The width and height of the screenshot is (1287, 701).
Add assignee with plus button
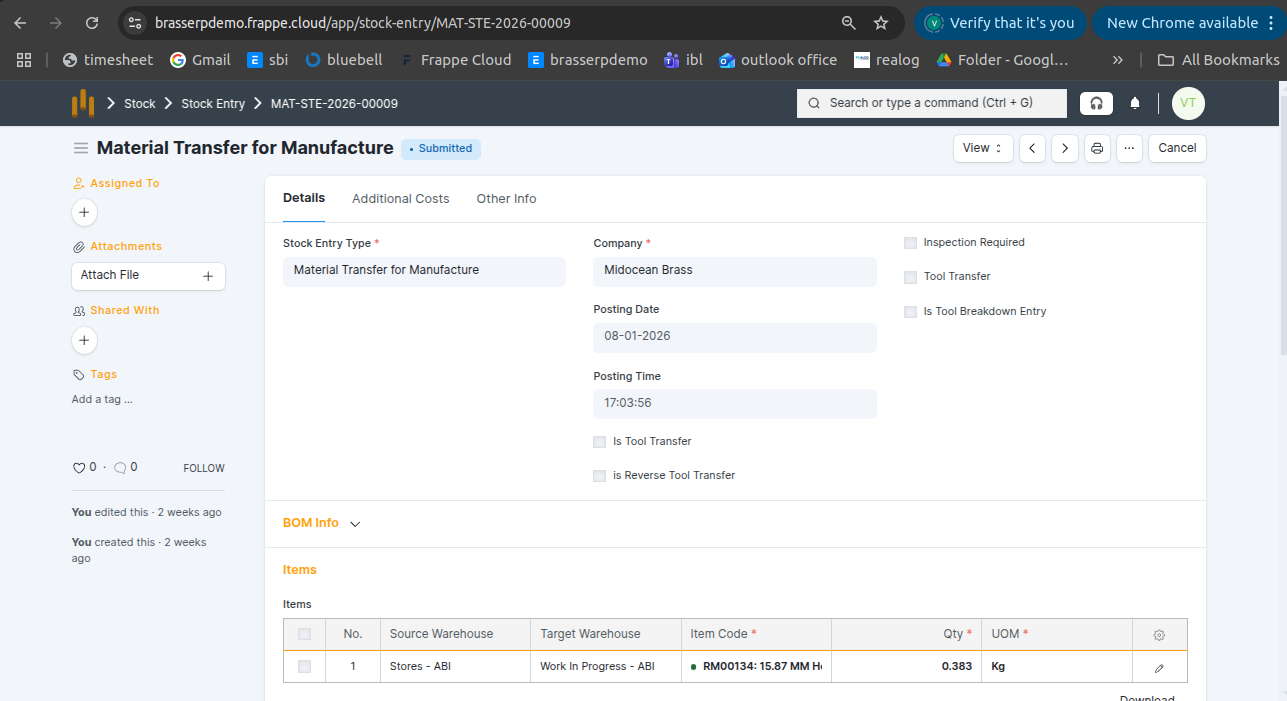[x=84, y=212]
